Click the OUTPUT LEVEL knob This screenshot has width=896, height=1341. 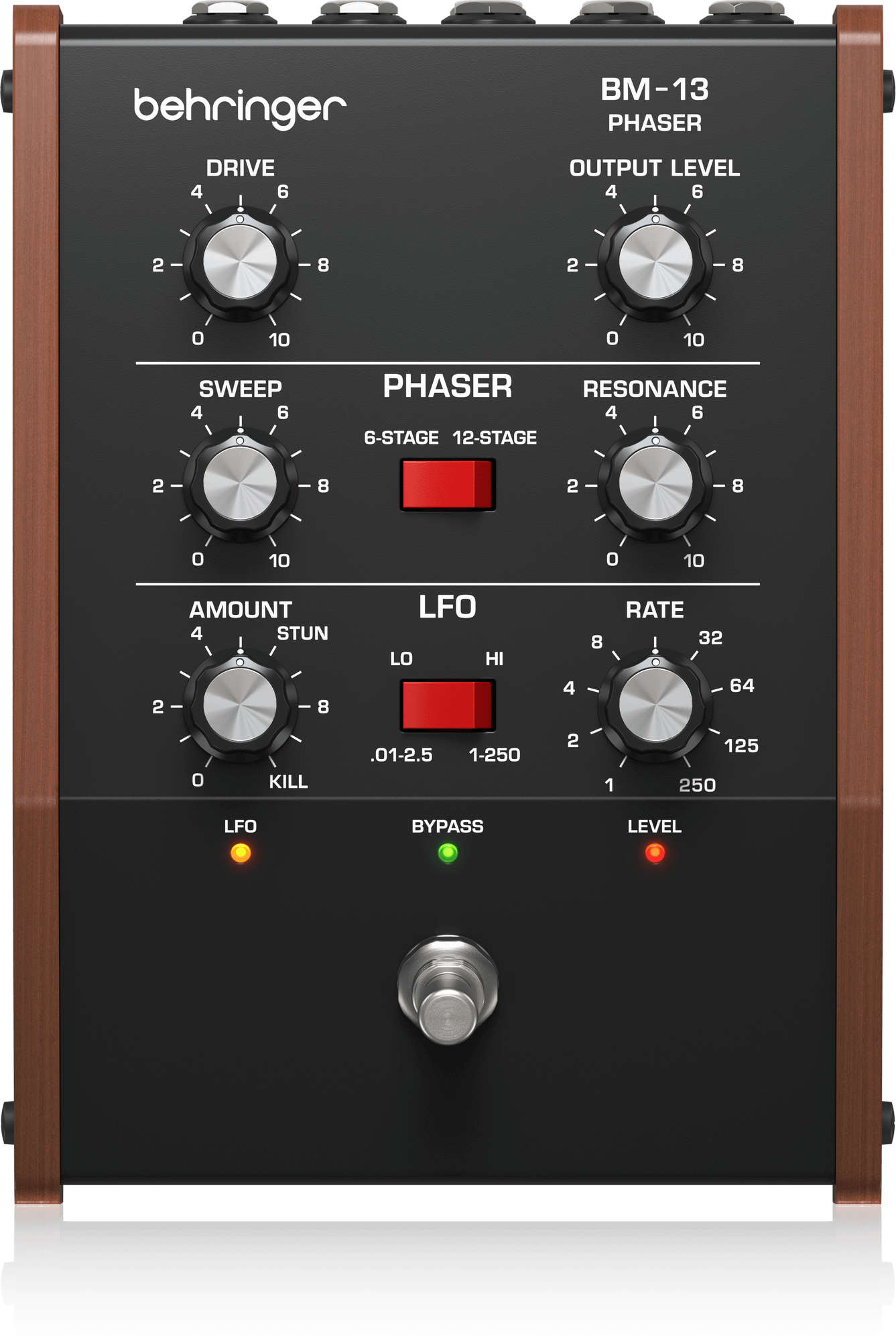(x=655, y=264)
